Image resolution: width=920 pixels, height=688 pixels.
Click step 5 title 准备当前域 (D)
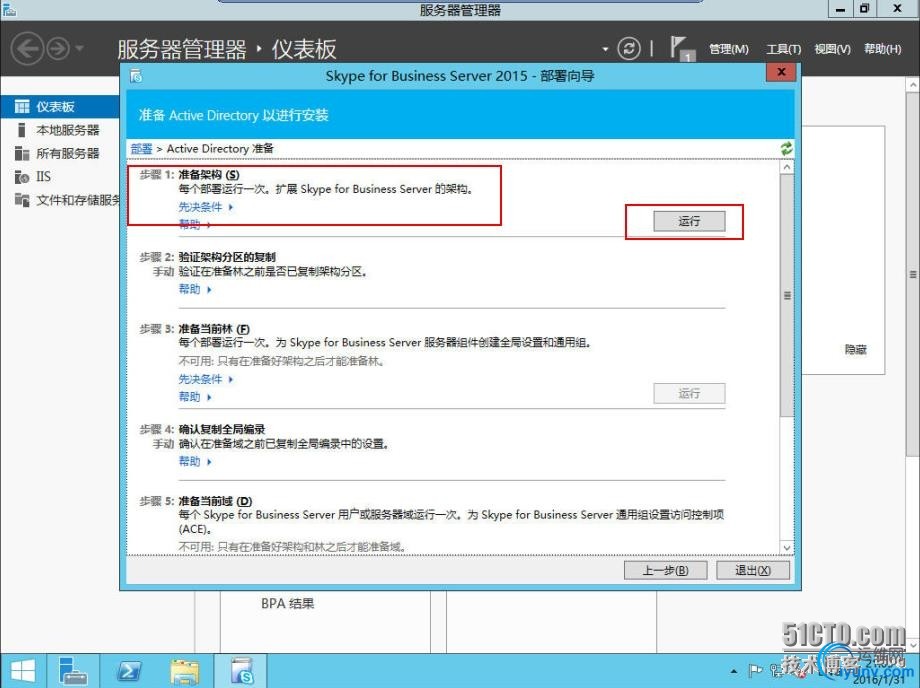[215, 501]
